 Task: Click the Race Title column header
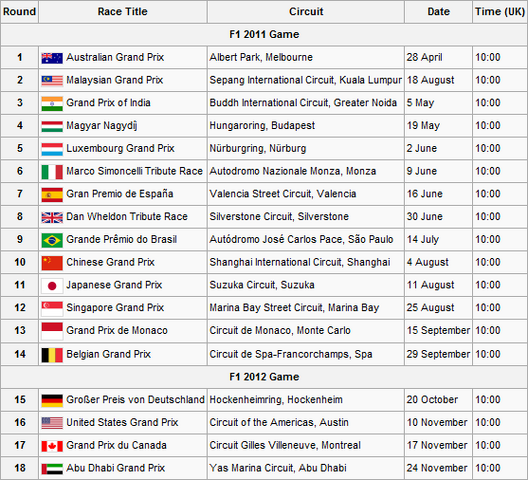pyautogui.click(x=123, y=12)
